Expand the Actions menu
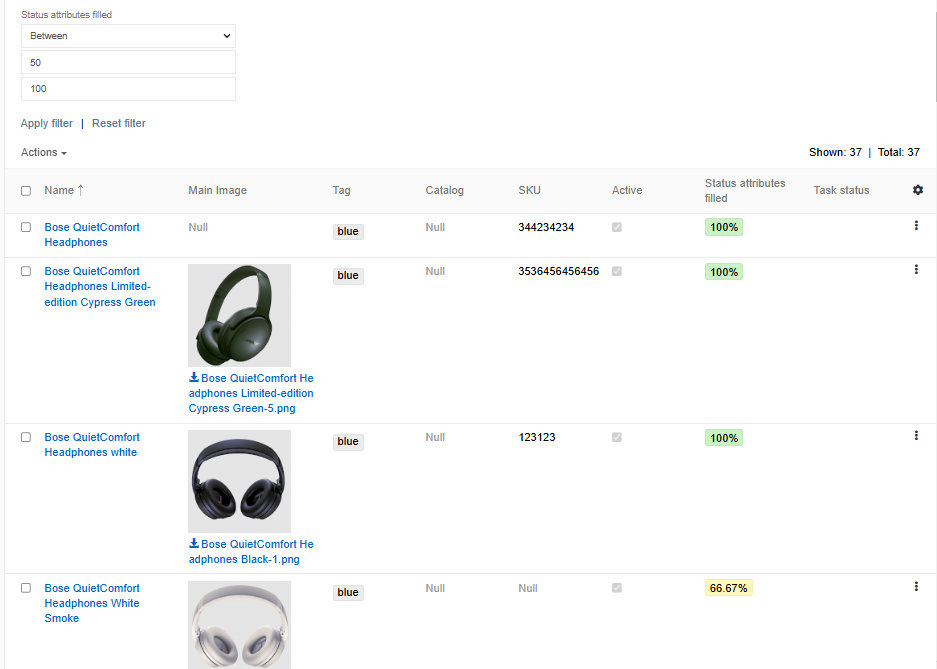Screen dimensions: 937x669 [x=42, y=152]
